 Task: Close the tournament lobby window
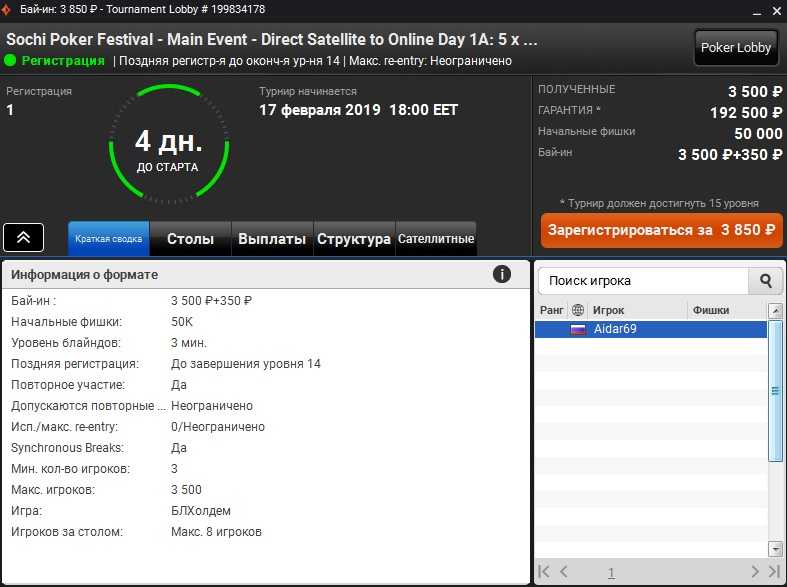click(776, 11)
